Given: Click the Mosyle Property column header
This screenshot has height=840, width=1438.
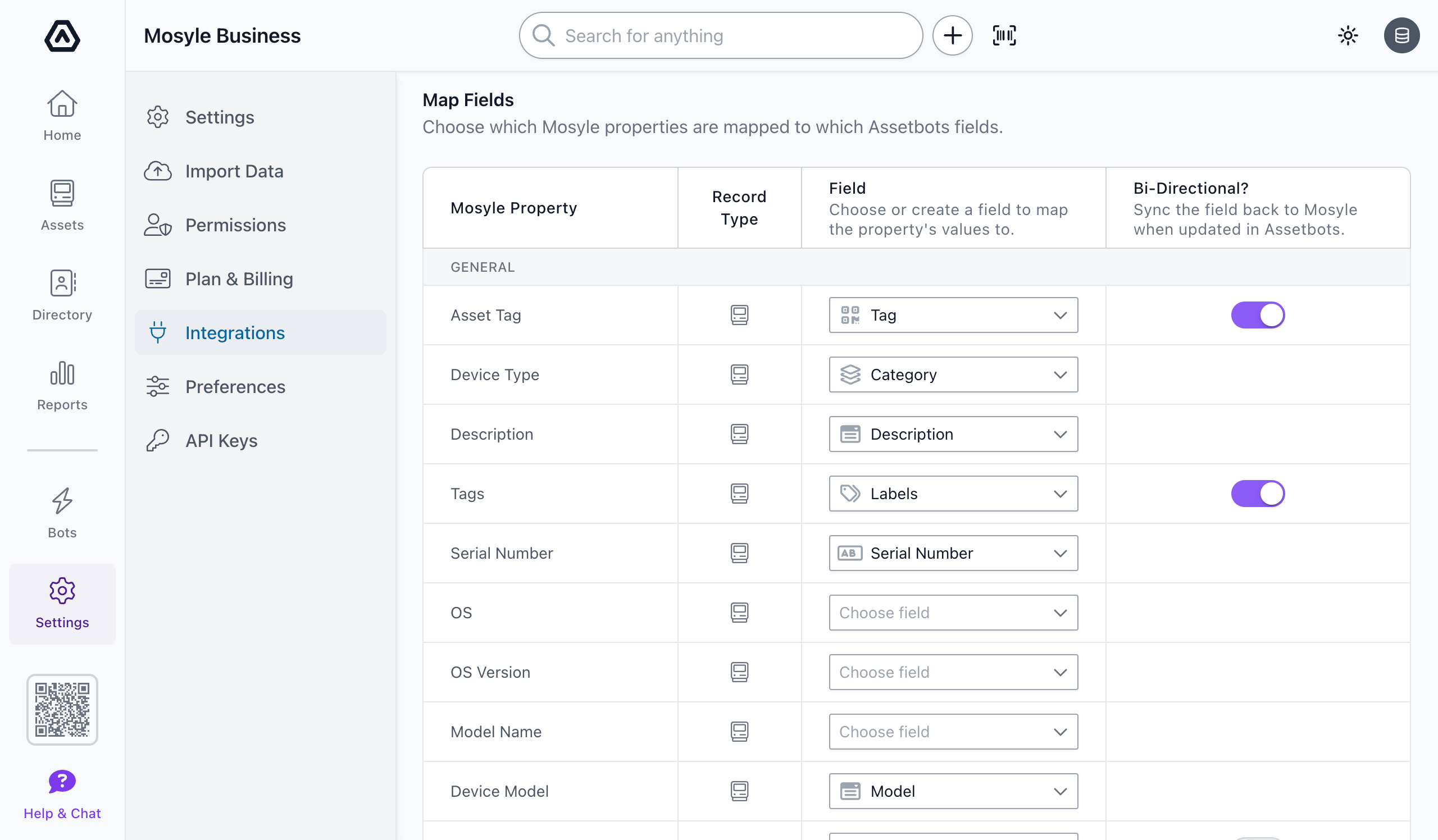Looking at the screenshot, I should [x=513, y=208].
